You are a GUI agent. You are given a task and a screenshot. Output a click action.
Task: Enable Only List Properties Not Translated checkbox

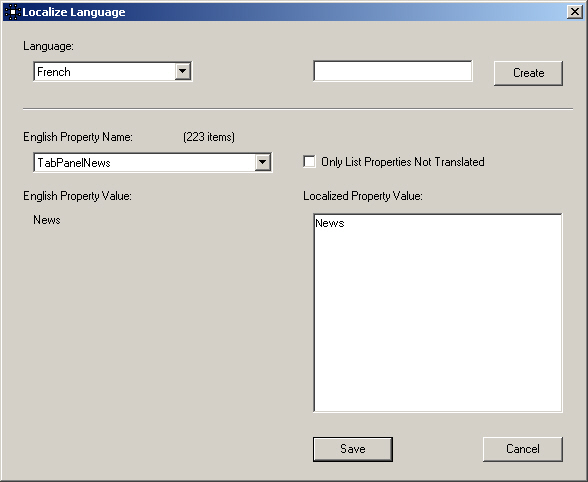point(309,162)
